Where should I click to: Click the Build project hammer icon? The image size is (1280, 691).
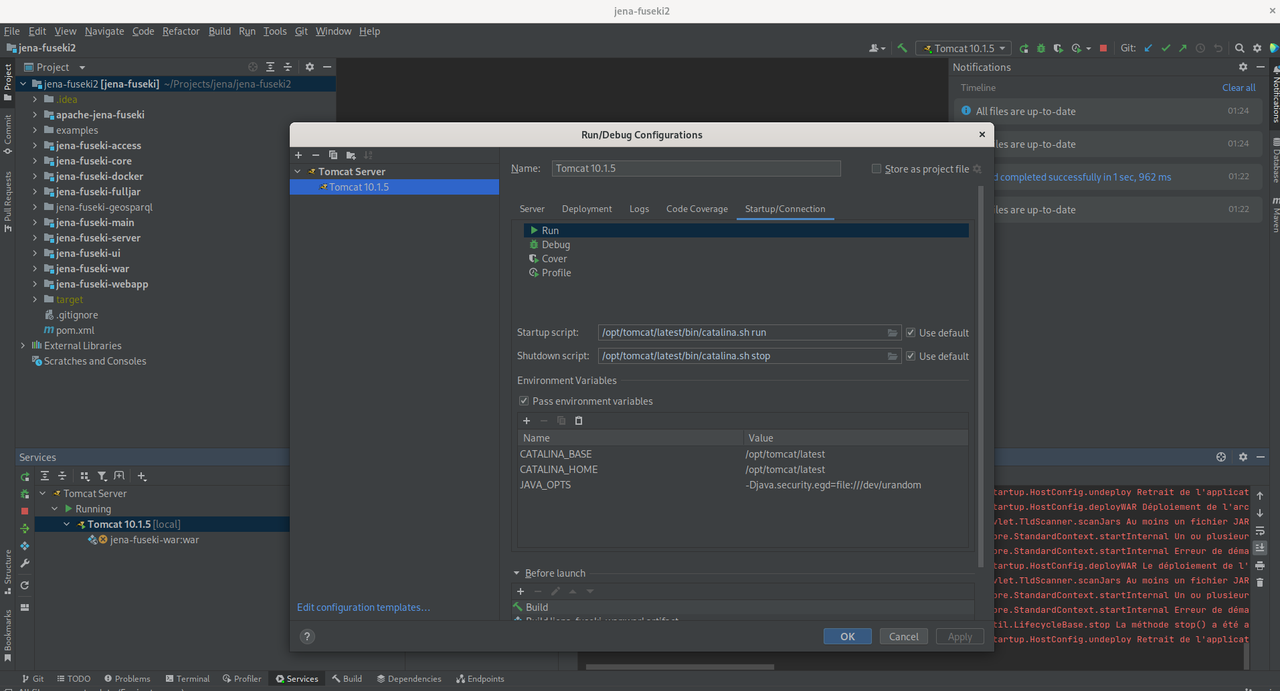point(902,48)
